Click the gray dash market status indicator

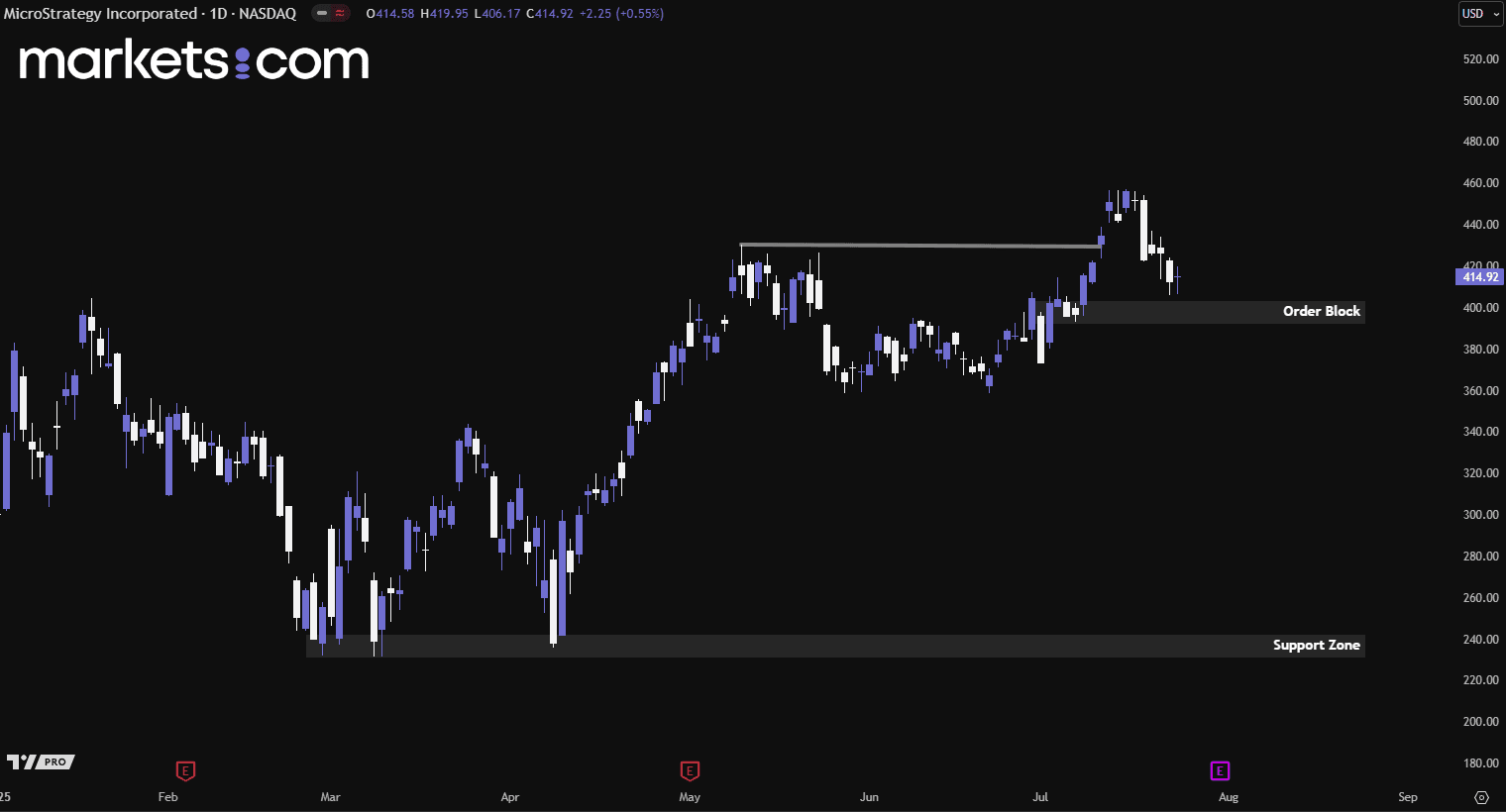coord(322,14)
